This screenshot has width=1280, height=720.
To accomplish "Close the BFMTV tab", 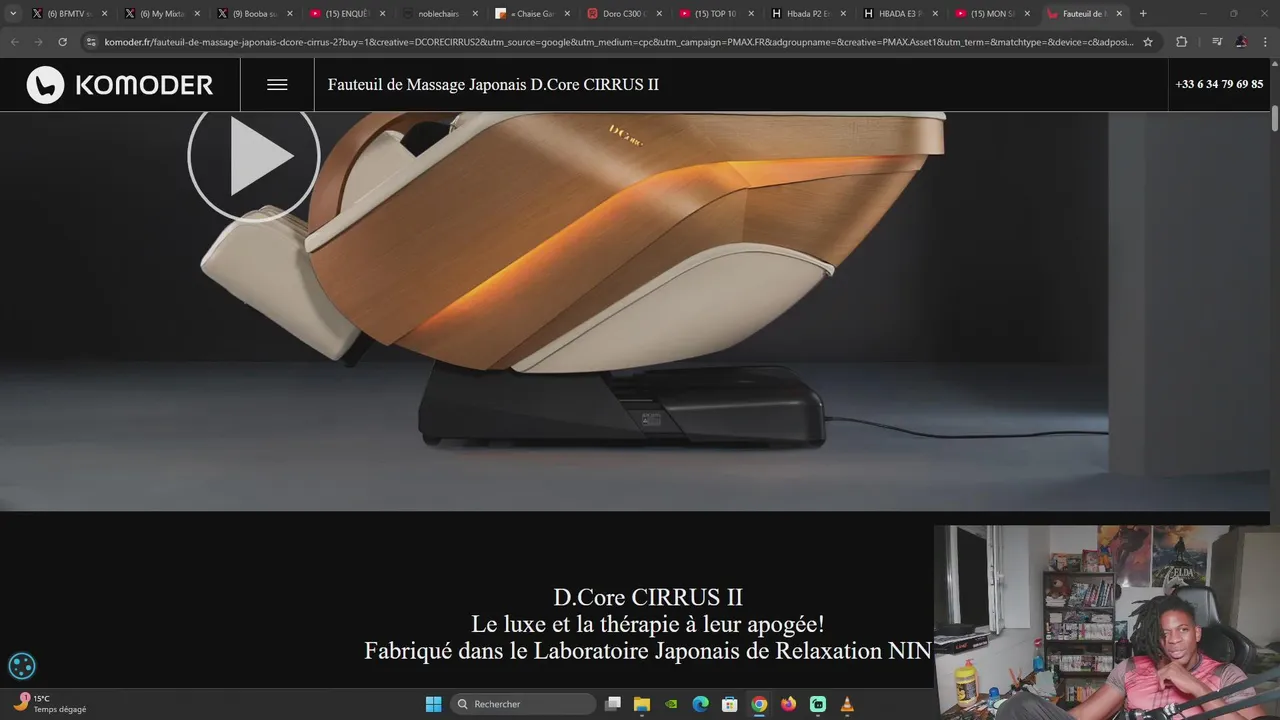I will [x=104, y=14].
